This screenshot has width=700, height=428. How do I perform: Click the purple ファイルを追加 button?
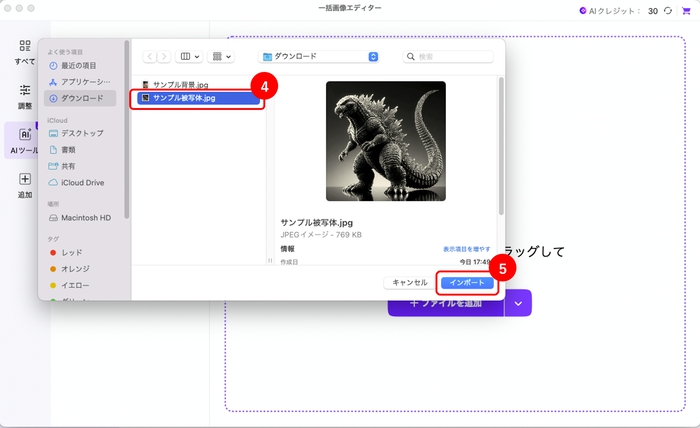(x=446, y=303)
